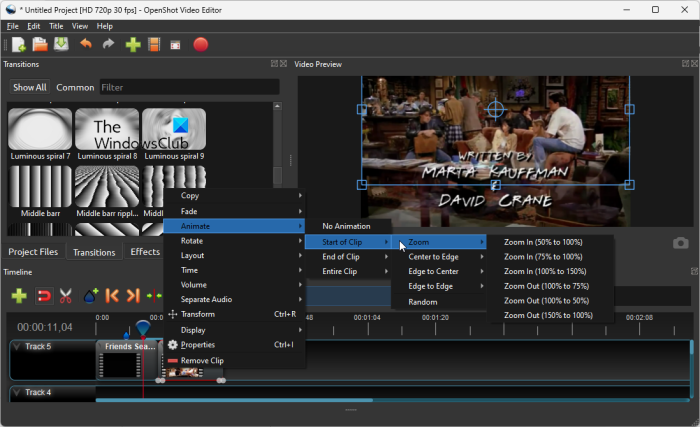Expand the Copy submenu

point(234,196)
